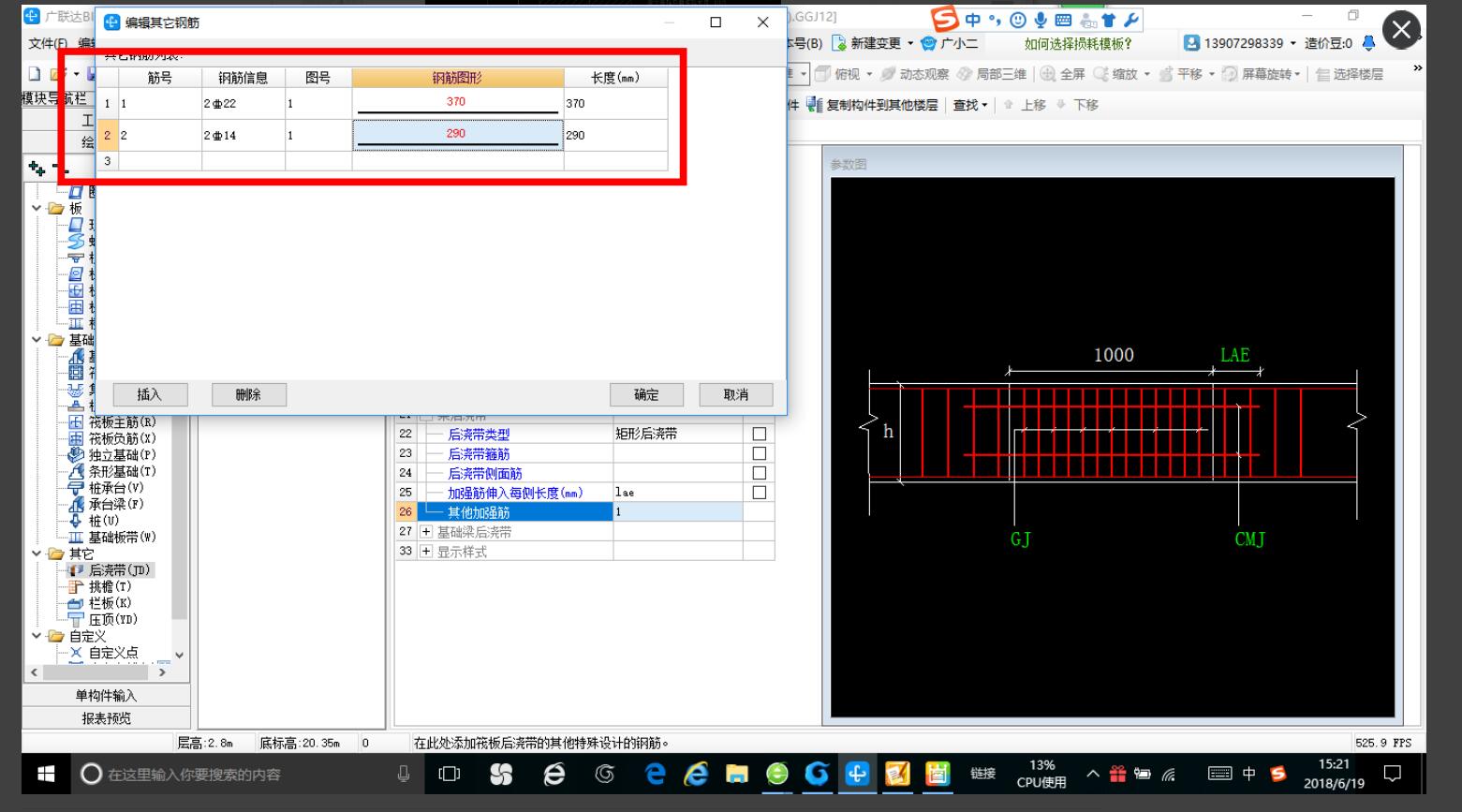Click the 插入 button in dialog
This screenshot has height=812, width=1462.
coord(150,394)
